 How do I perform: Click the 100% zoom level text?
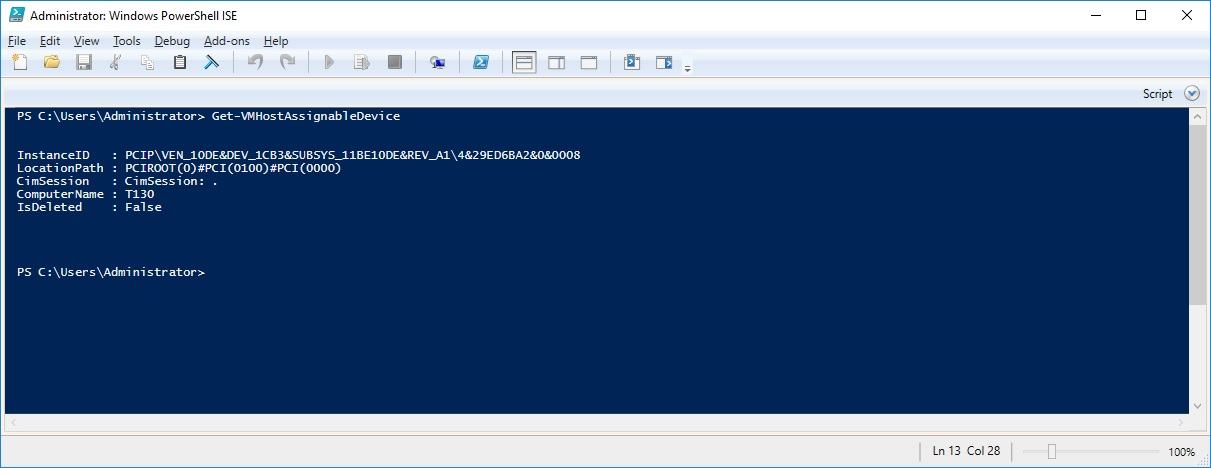[x=1181, y=452]
